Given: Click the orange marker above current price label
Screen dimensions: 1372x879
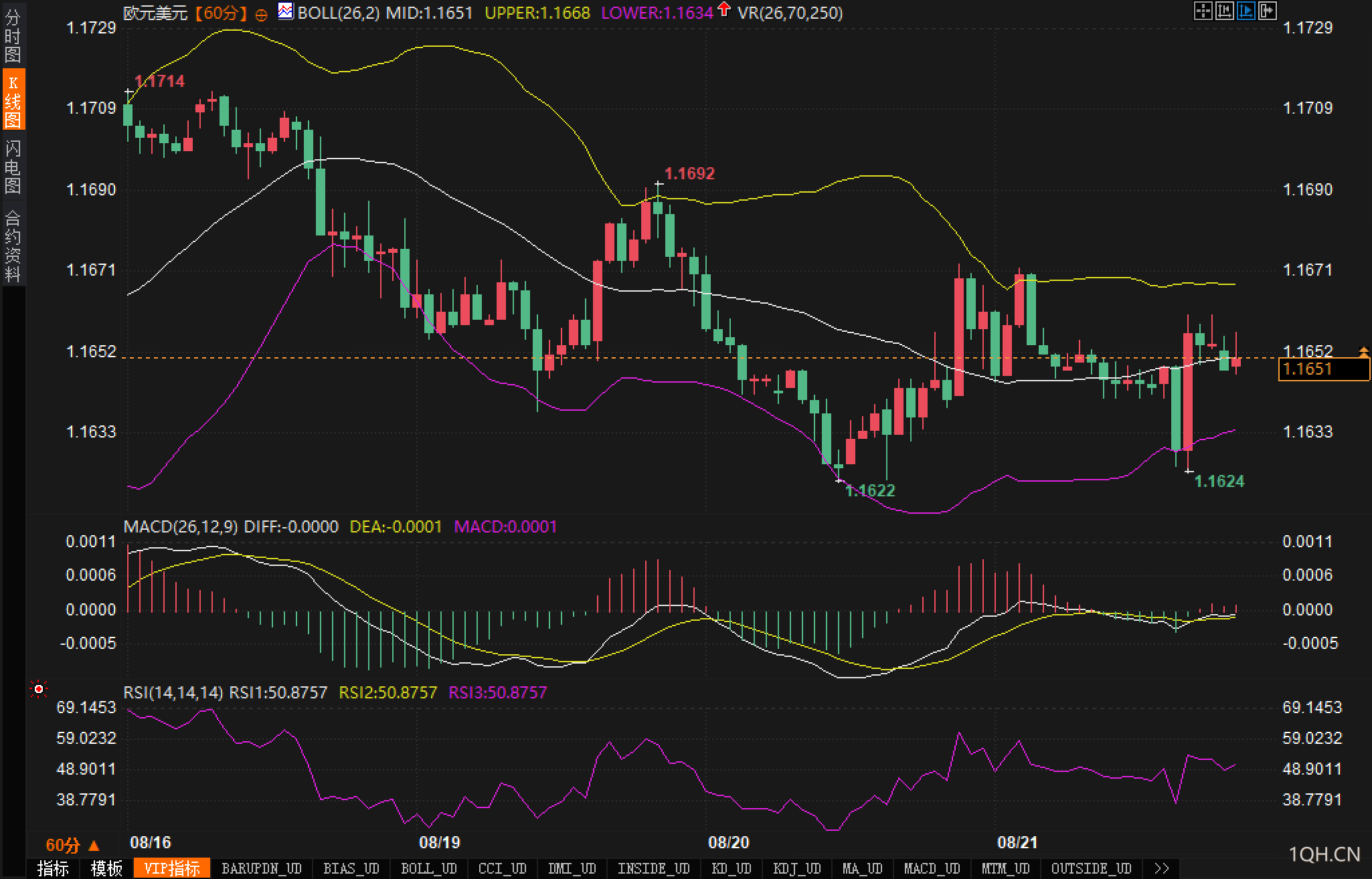Looking at the screenshot, I should point(1363,351).
